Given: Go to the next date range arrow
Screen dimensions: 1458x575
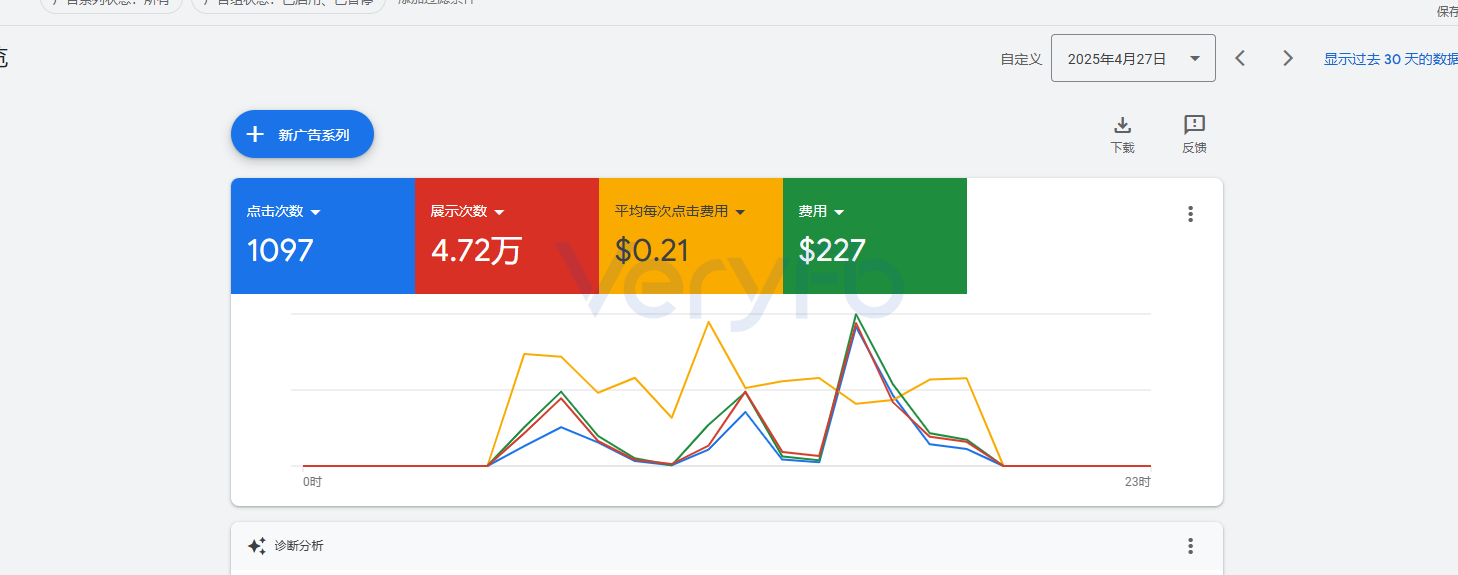Looking at the screenshot, I should [1288, 58].
